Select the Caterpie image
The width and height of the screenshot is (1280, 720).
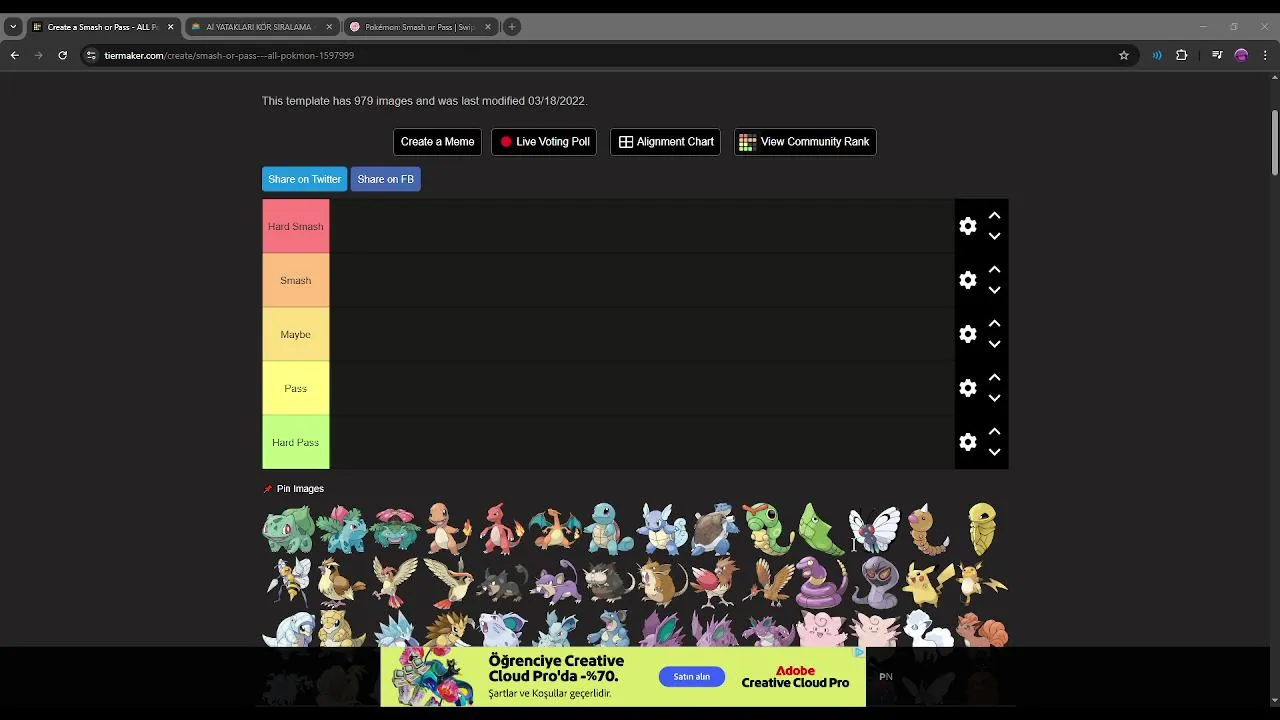[768, 529]
